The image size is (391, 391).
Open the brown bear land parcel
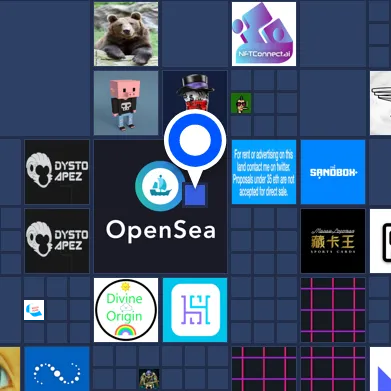tap(126, 34)
